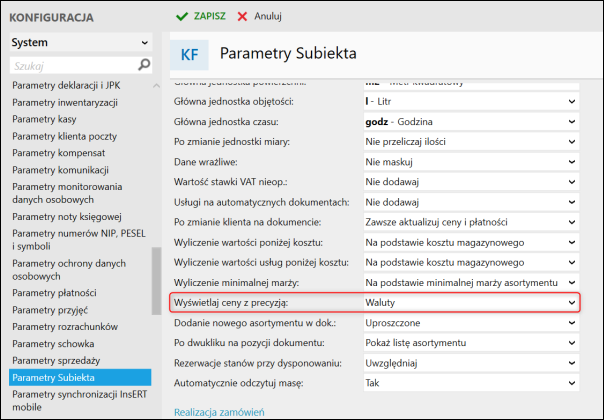Expand Po zmianie klienta na dokumencie dropdown
604x420 pixels.
click(471, 222)
